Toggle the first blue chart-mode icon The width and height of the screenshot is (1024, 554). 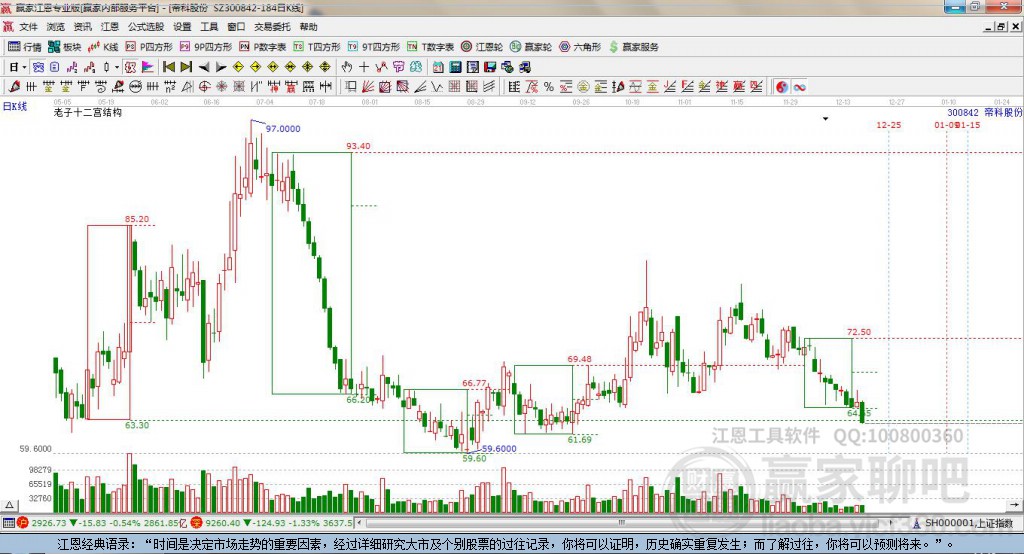pyautogui.click(x=38, y=67)
